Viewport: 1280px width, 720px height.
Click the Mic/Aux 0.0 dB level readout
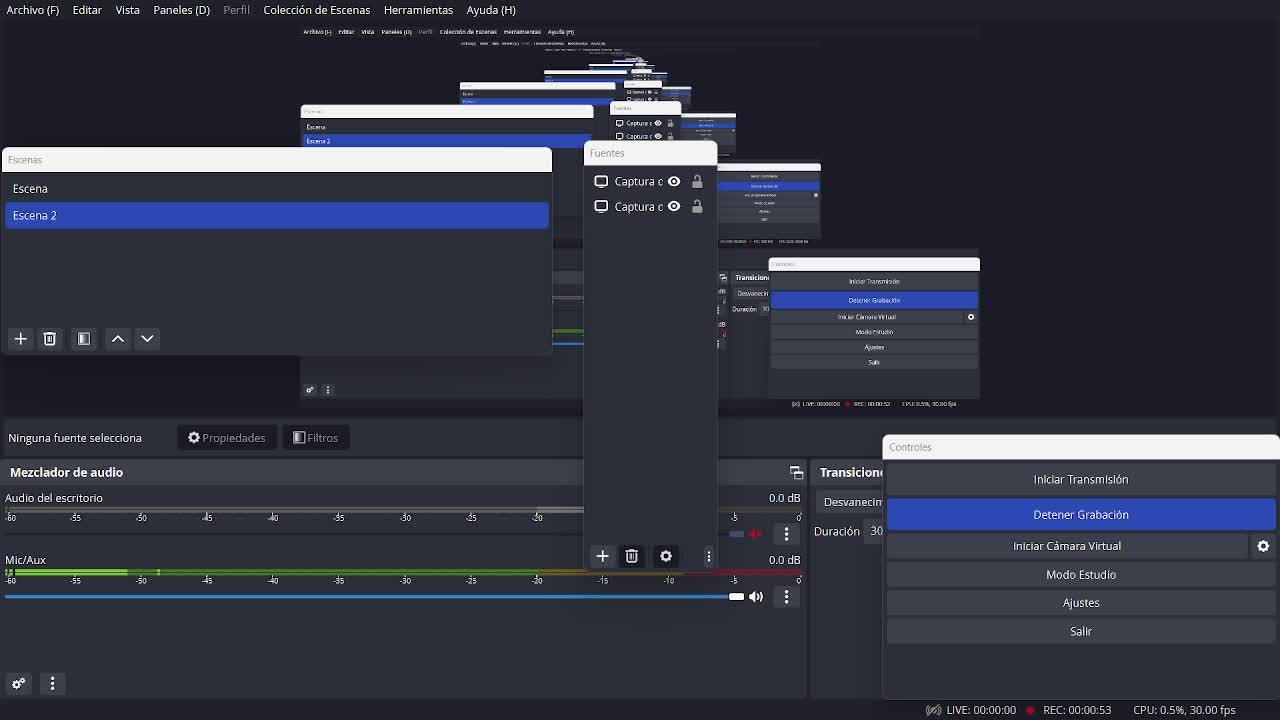784,560
